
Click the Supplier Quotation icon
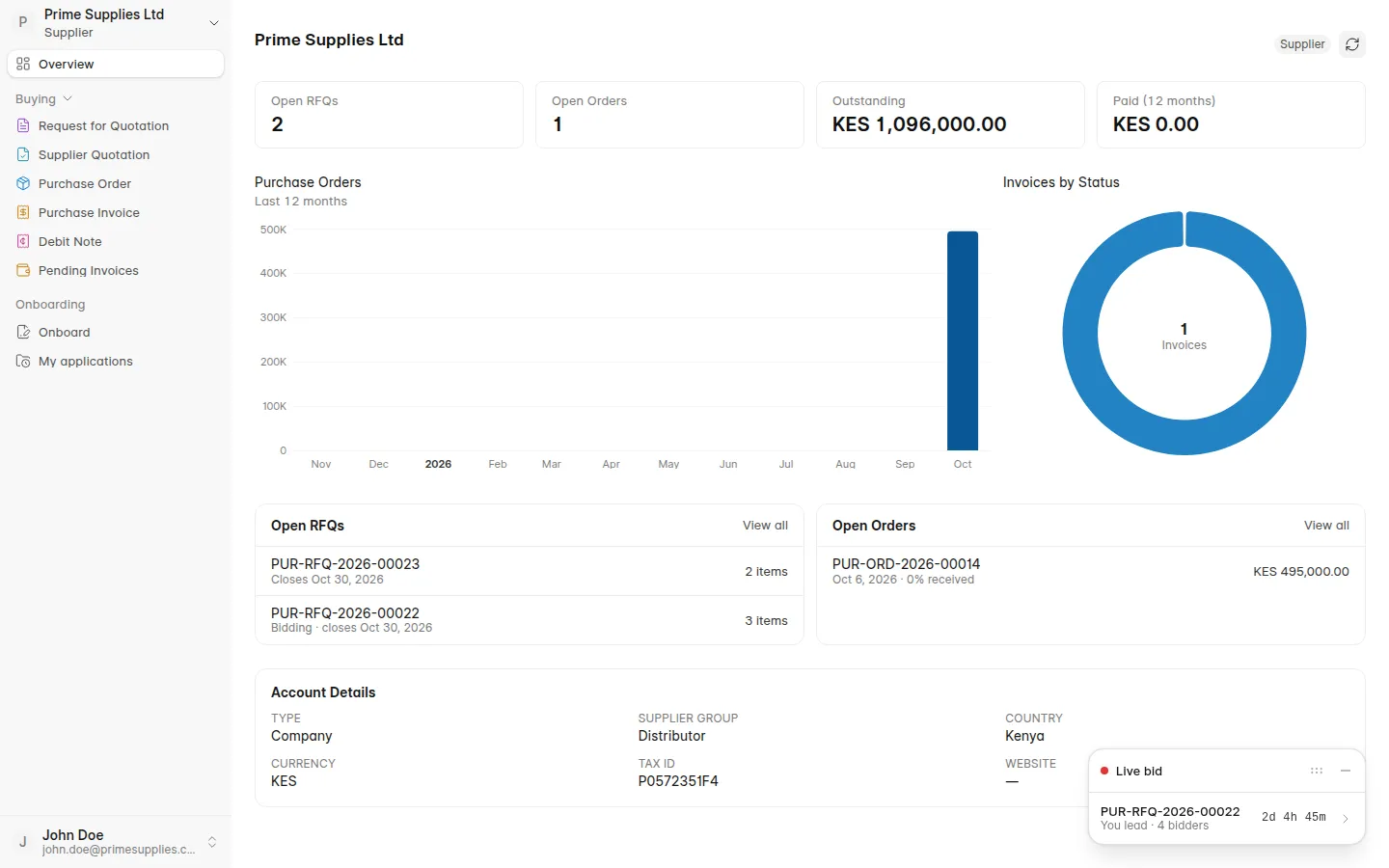[23, 154]
